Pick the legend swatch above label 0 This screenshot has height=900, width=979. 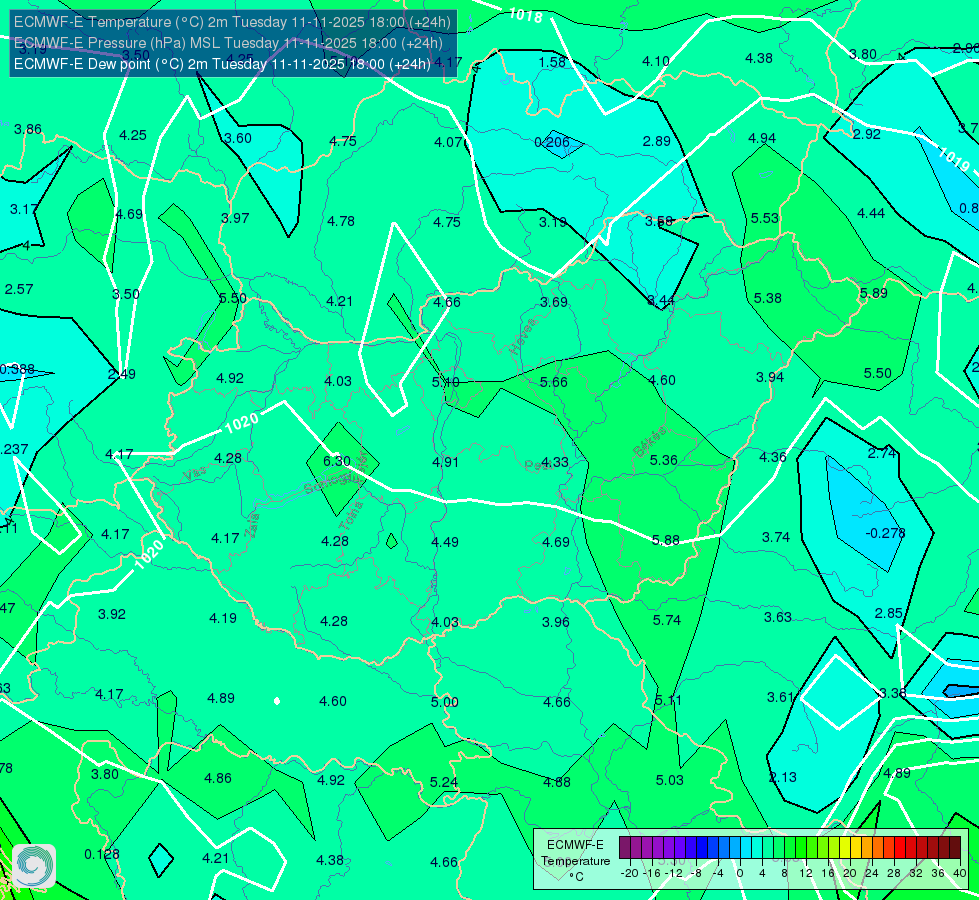click(735, 848)
